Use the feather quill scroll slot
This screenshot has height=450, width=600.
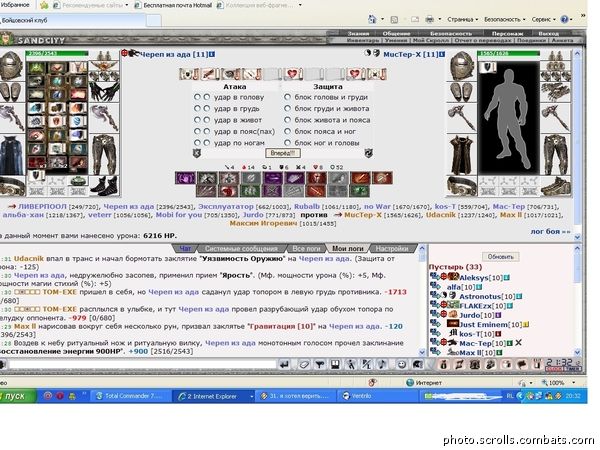[209, 74]
